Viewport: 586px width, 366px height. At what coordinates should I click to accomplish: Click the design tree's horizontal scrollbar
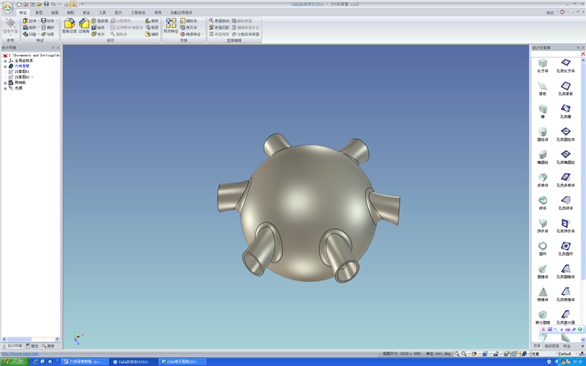30,339
